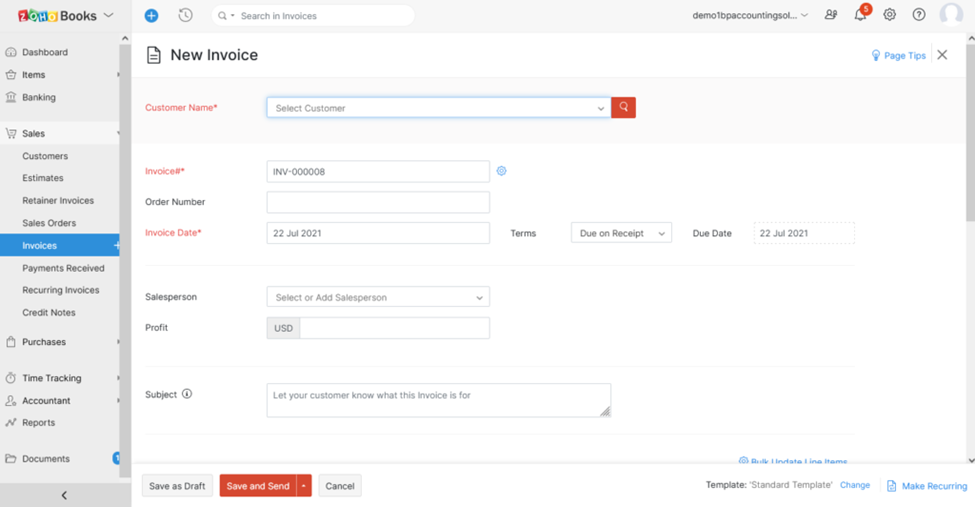The height and width of the screenshot is (507, 975).
Task: Click Save and Send button
Action: point(258,485)
